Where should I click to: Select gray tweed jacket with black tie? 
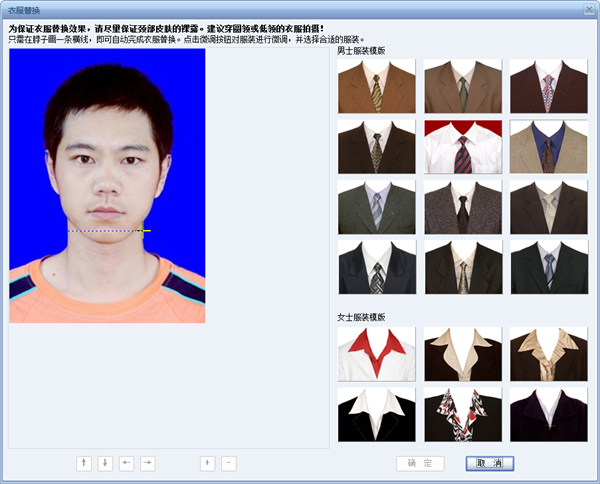[462, 207]
